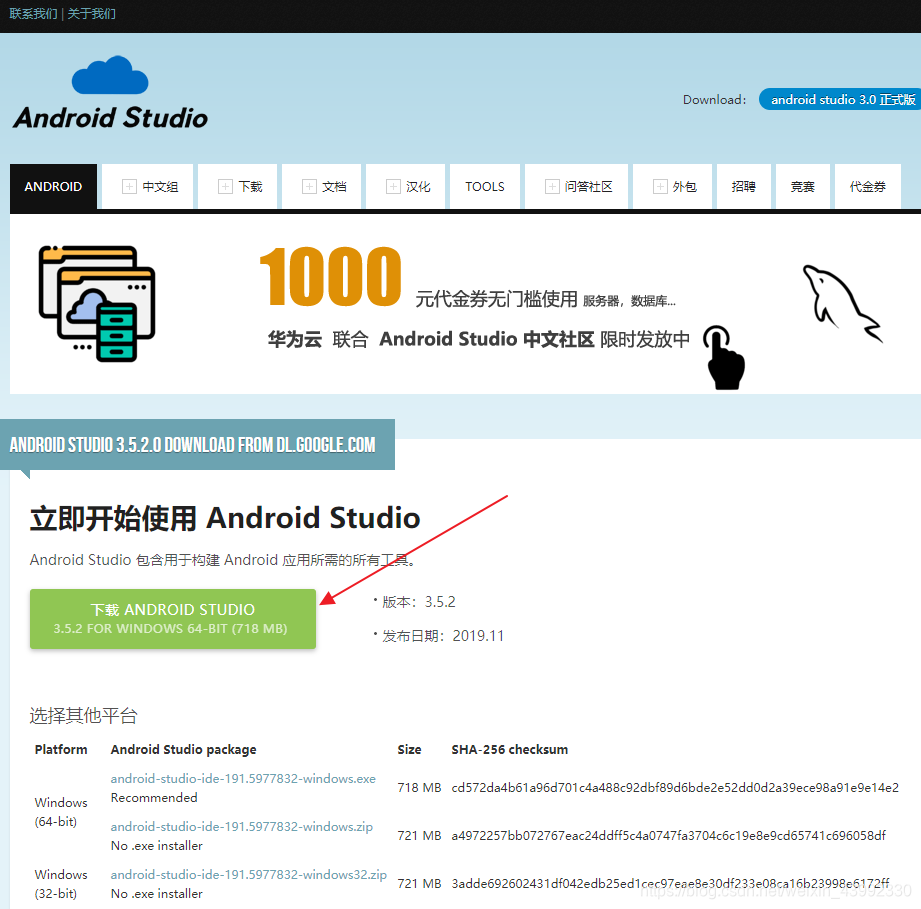Image resolution: width=921 pixels, height=909 pixels.
Task: Open the 汉化 menu label
Action: 418,187
